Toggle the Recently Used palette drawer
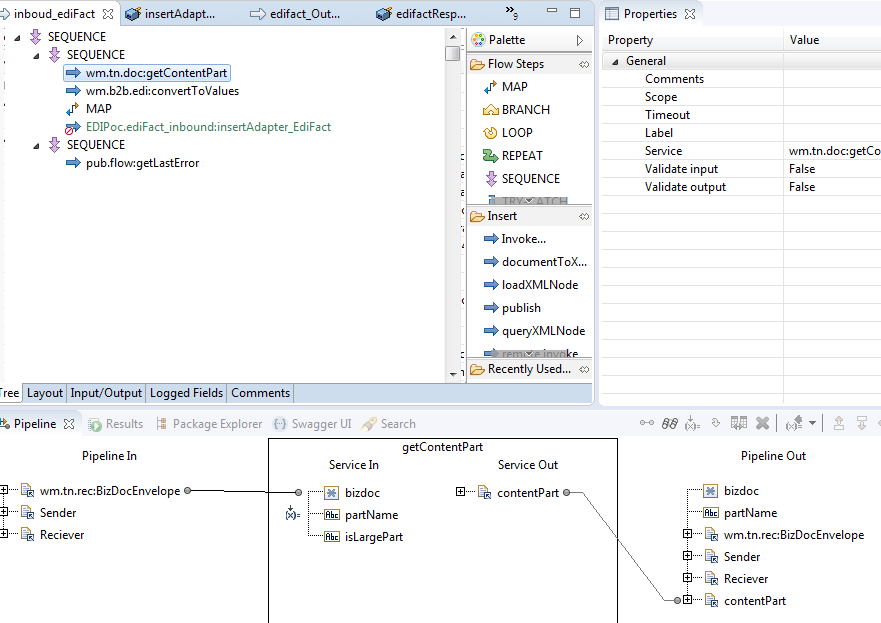This screenshot has width=881, height=623. click(529, 369)
